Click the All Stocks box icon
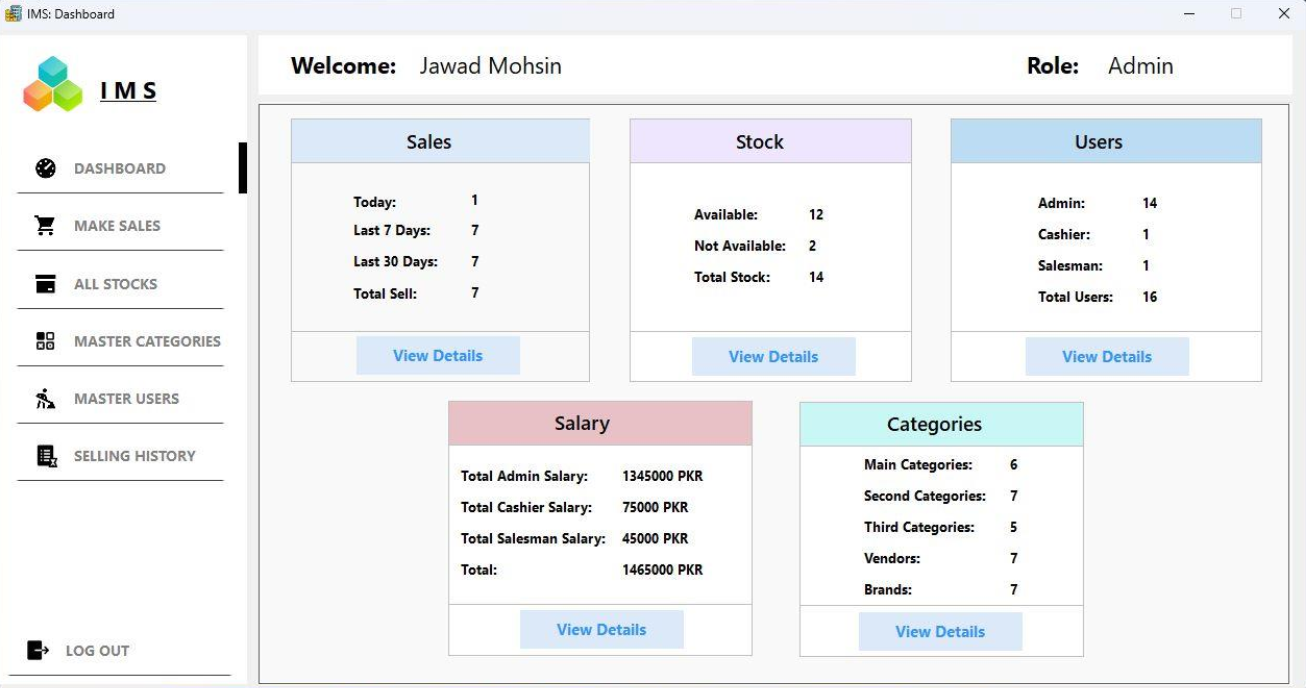Viewport: 1306px width, 688px height. click(x=46, y=284)
